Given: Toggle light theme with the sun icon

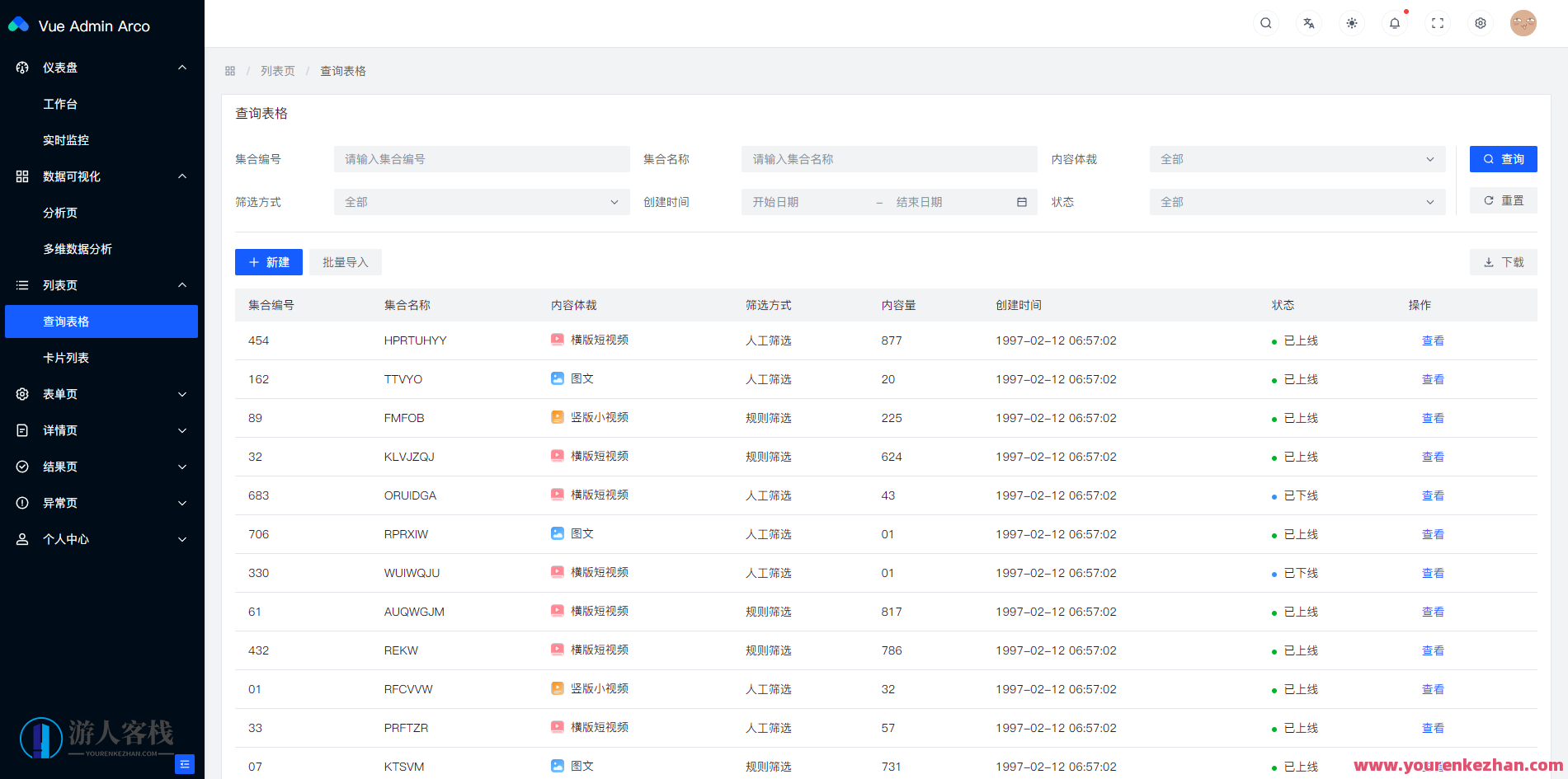Looking at the screenshot, I should click(1352, 23).
